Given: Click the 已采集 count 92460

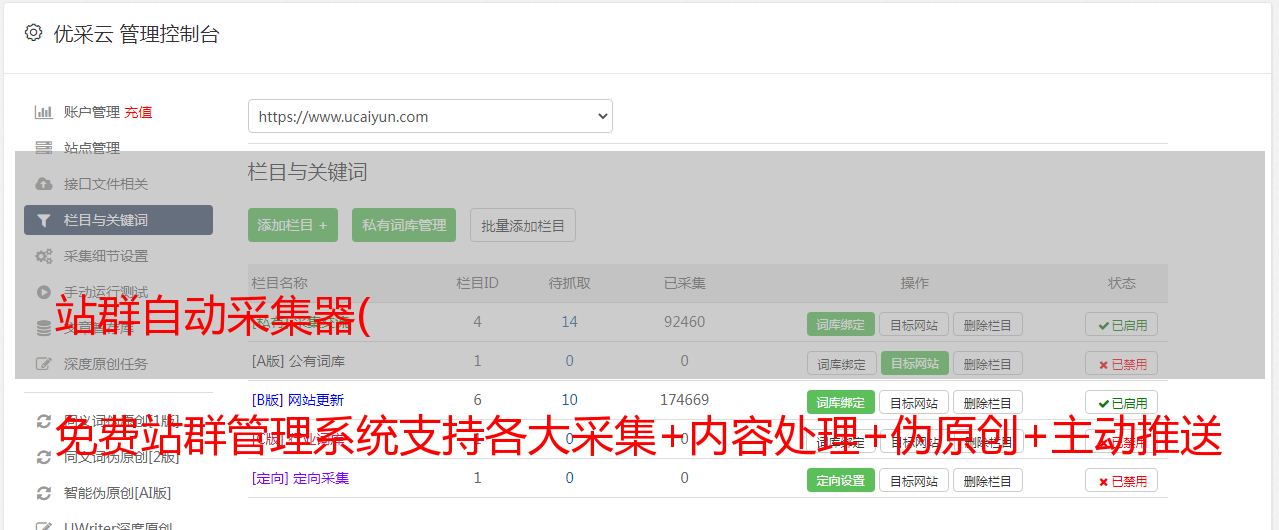Looking at the screenshot, I should click(x=685, y=322).
